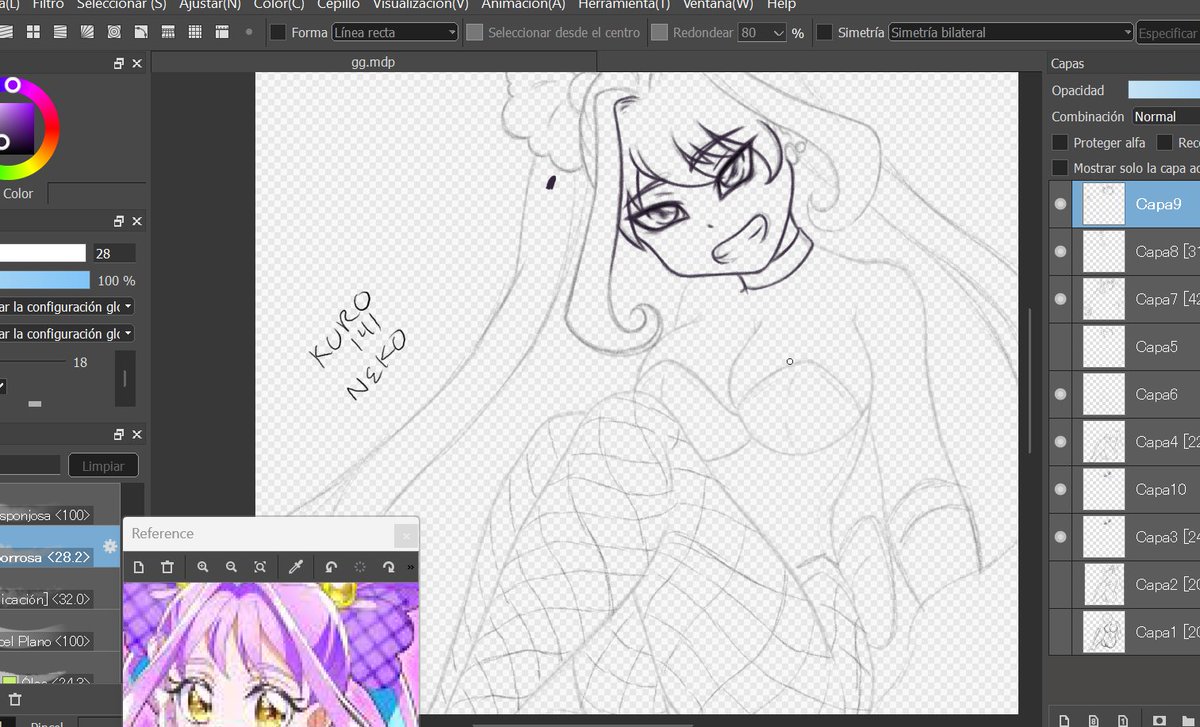1200x727 pixels.
Task: Rotate the reference image left
Action: click(x=331, y=567)
